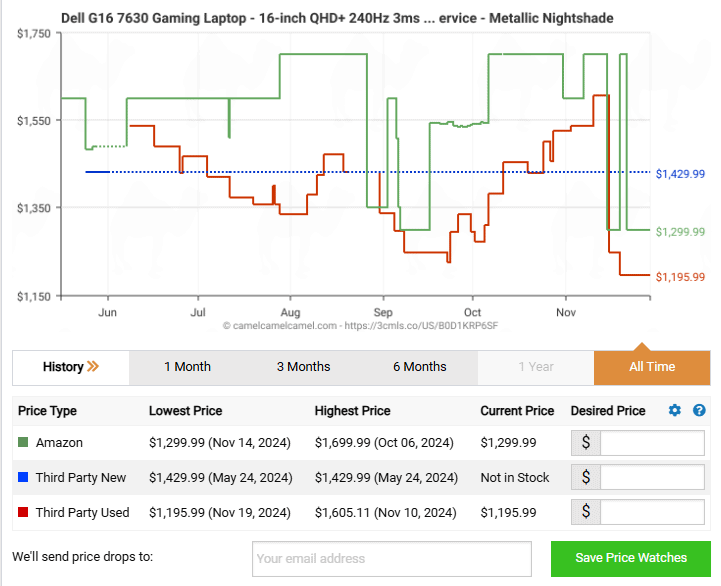Click the $1,750 y-axis label
This screenshot has width=721, height=586.
click(34, 34)
